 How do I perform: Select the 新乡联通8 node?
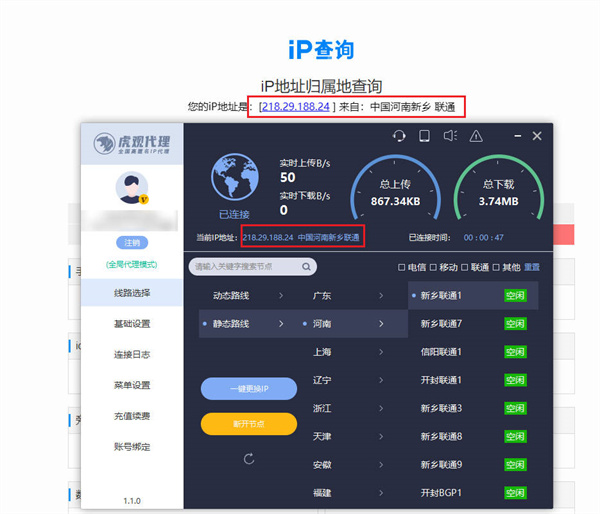473,436
